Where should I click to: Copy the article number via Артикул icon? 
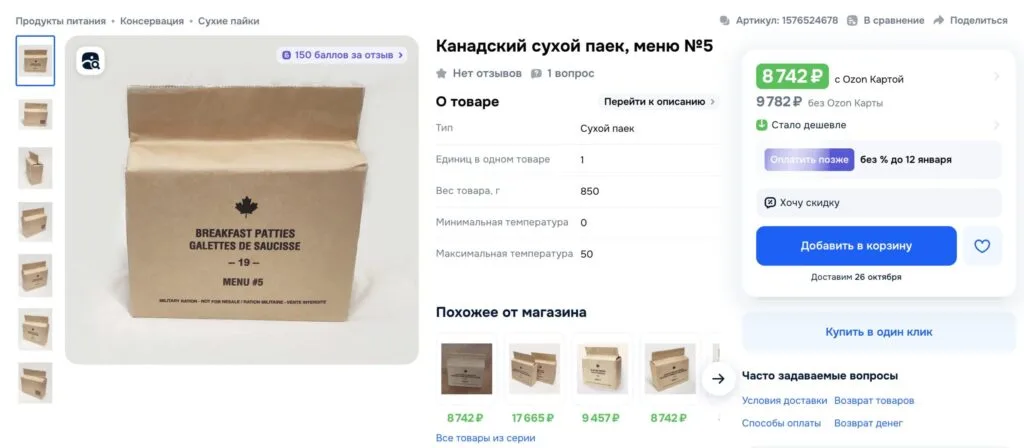724,20
